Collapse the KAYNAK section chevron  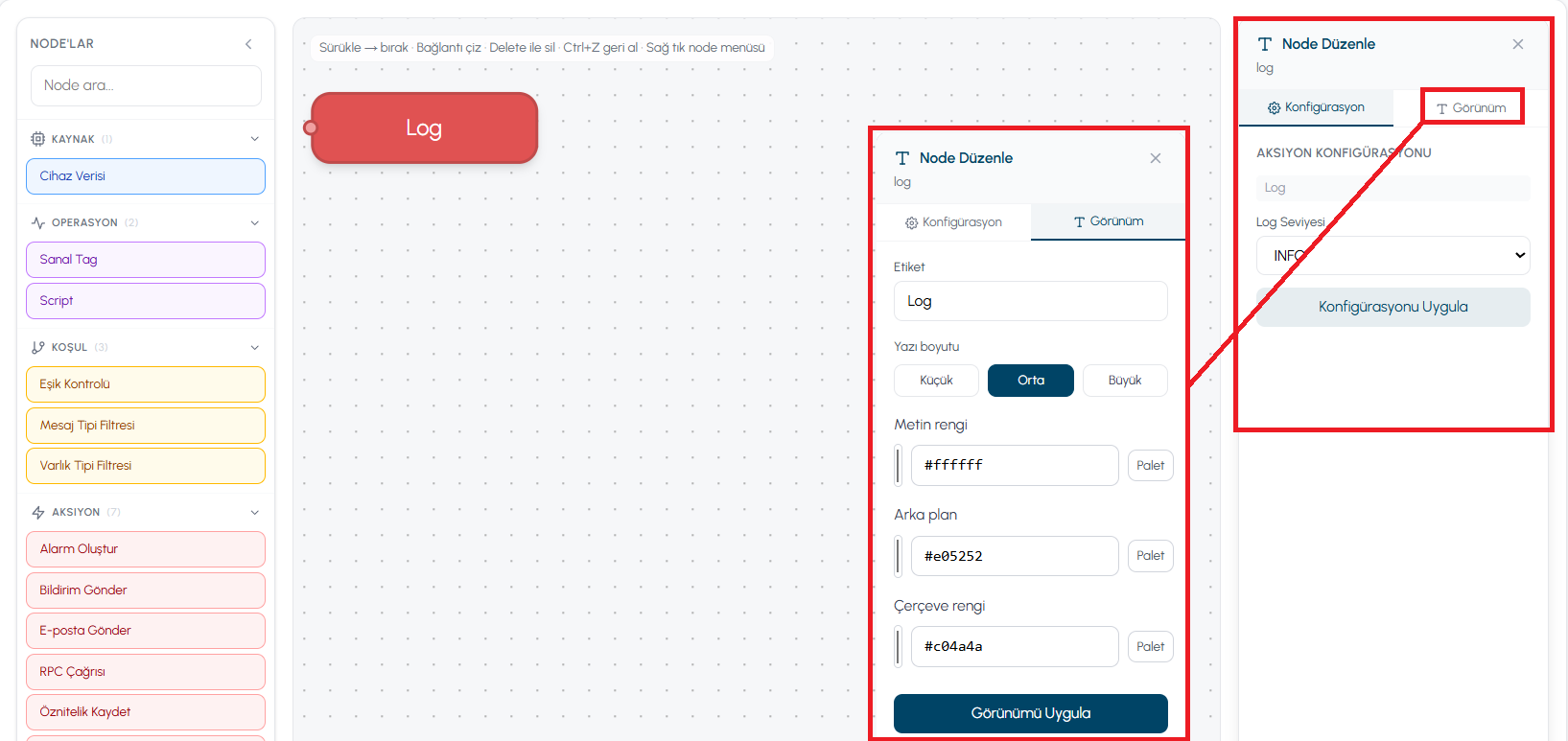pyautogui.click(x=254, y=139)
